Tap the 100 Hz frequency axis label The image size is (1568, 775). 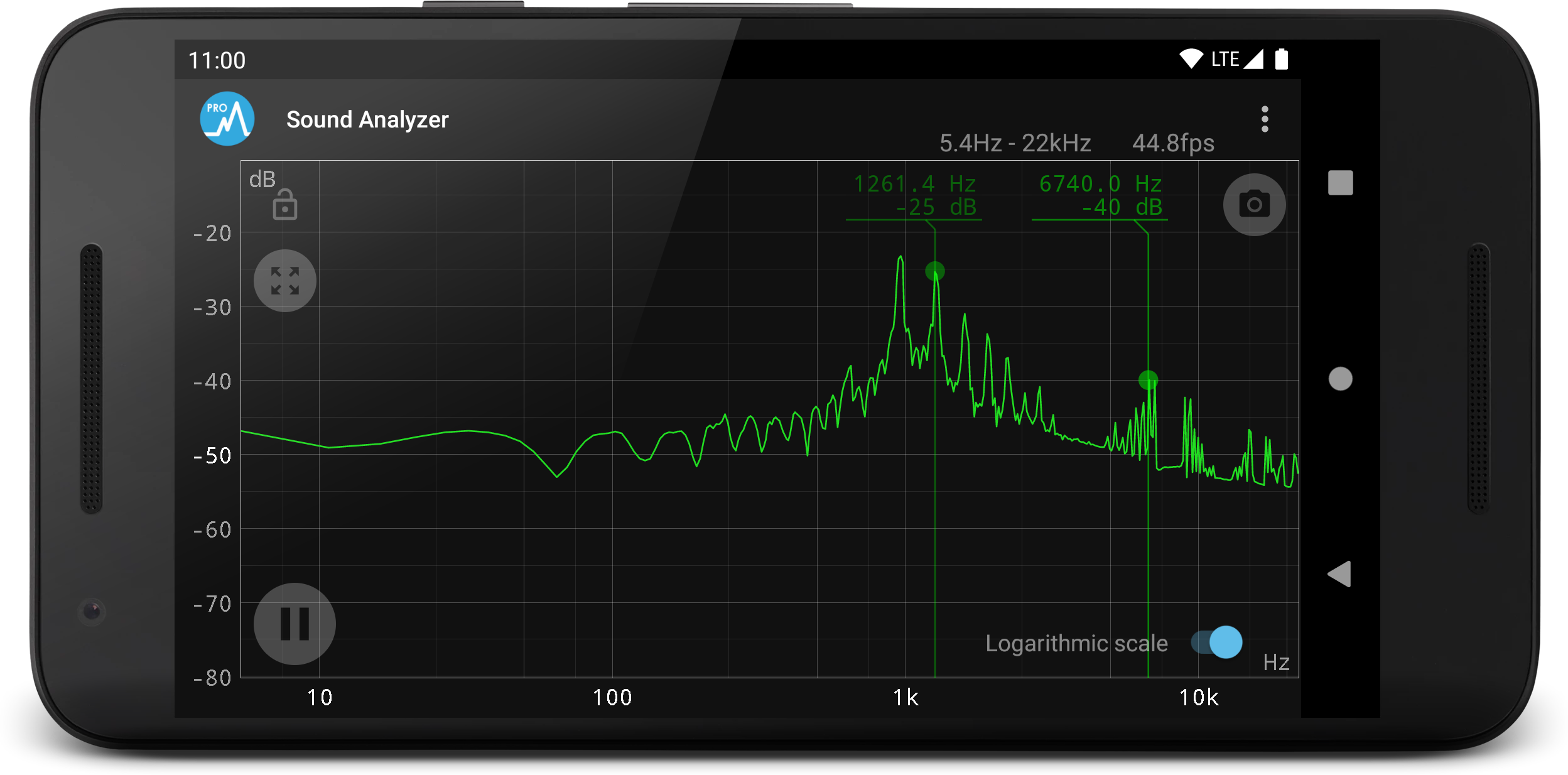(x=612, y=698)
